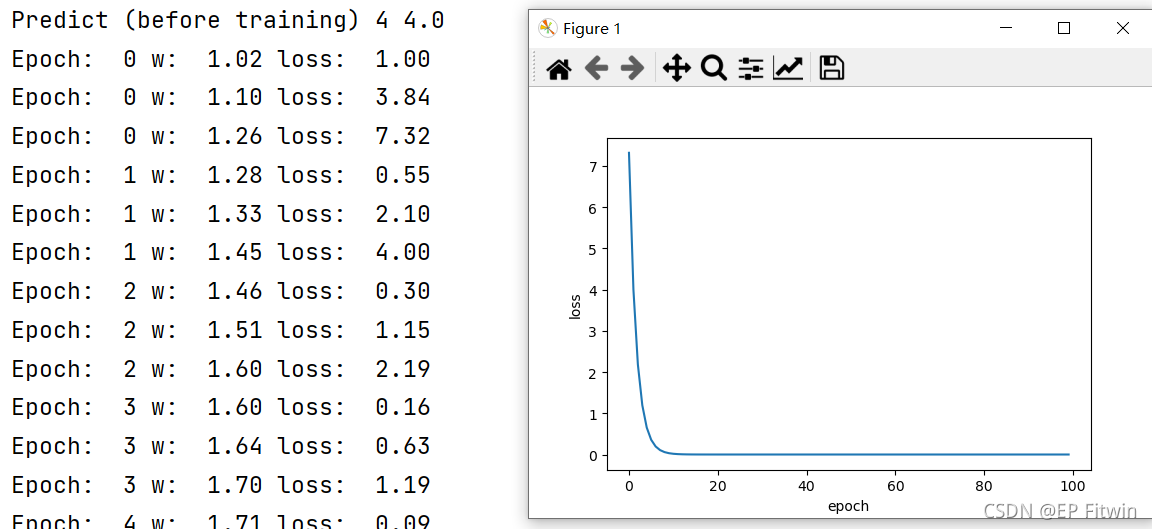Click the x-axis tick label 60
The height and width of the screenshot is (529, 1152).
(896, 486)
